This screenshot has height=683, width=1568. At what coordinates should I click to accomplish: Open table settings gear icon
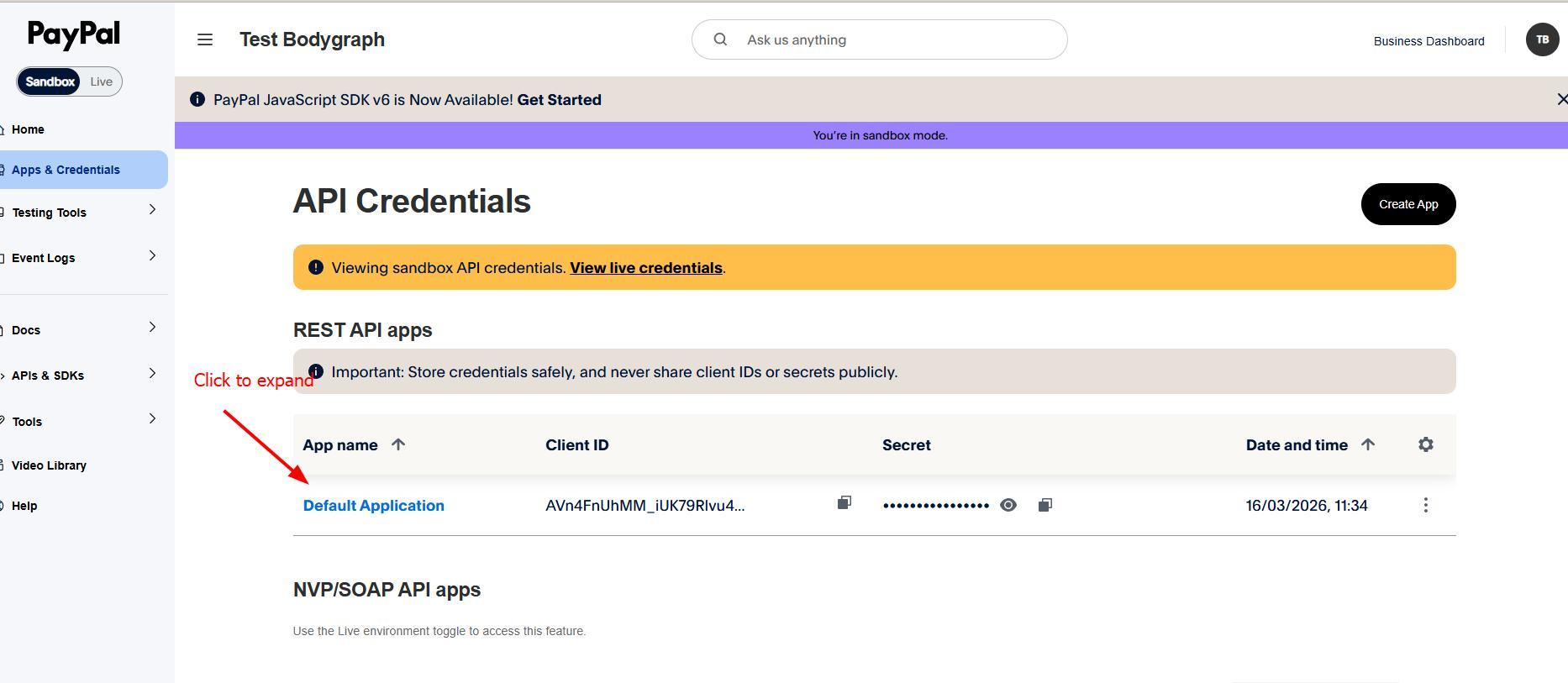pyautogui.click(x=1425, y=444)
